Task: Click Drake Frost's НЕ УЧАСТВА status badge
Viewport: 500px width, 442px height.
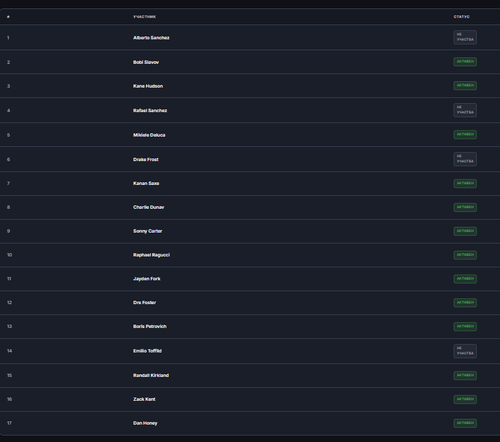Action: pos(465,159)
